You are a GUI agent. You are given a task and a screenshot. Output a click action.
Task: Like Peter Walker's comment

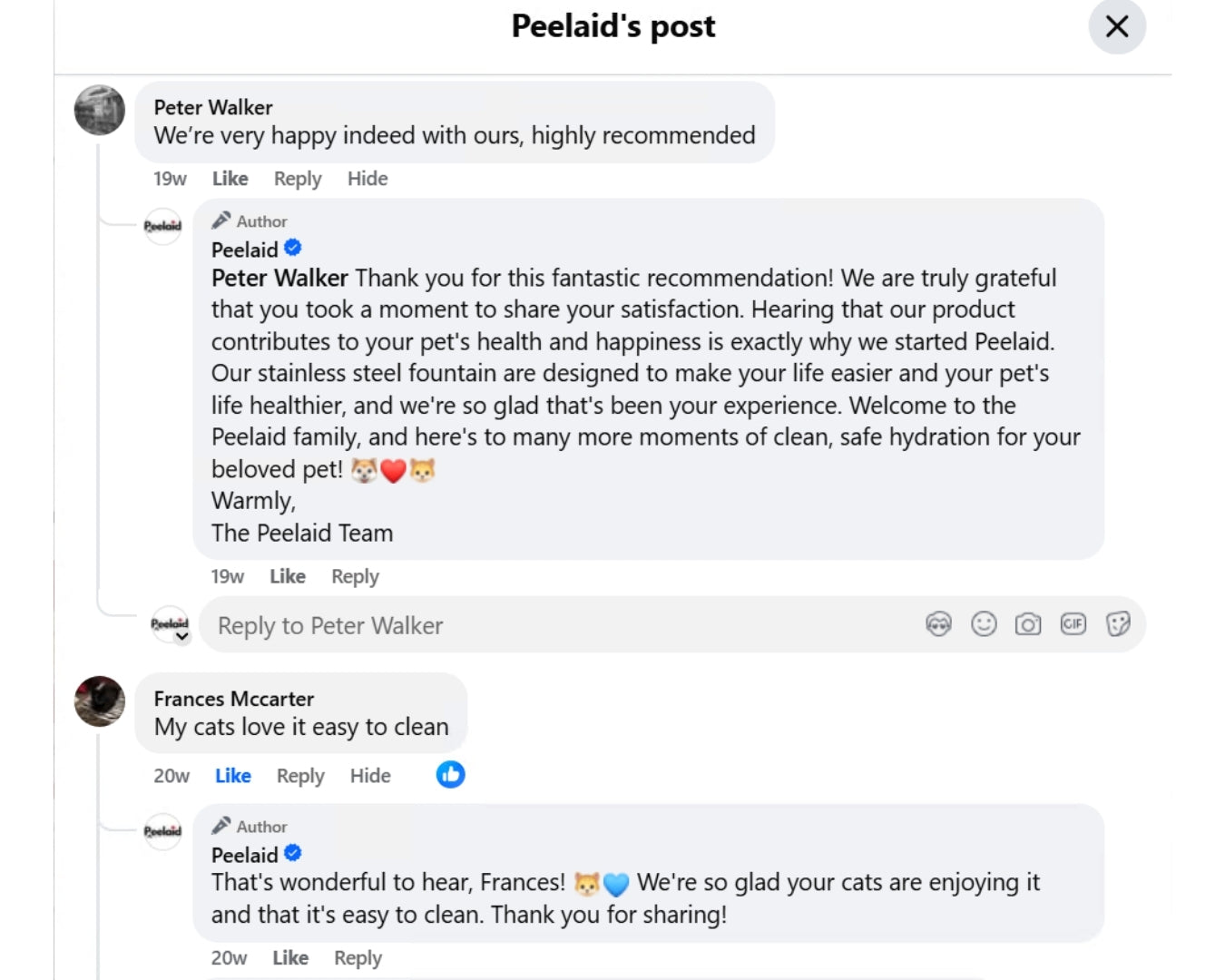click(x=230, y=179)
